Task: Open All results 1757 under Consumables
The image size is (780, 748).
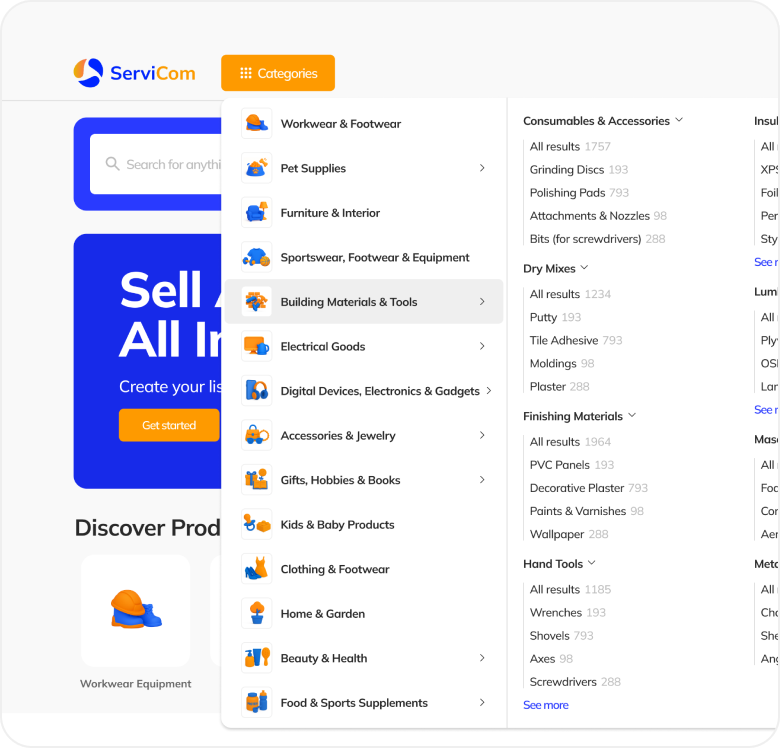Action: click(570, 146)
